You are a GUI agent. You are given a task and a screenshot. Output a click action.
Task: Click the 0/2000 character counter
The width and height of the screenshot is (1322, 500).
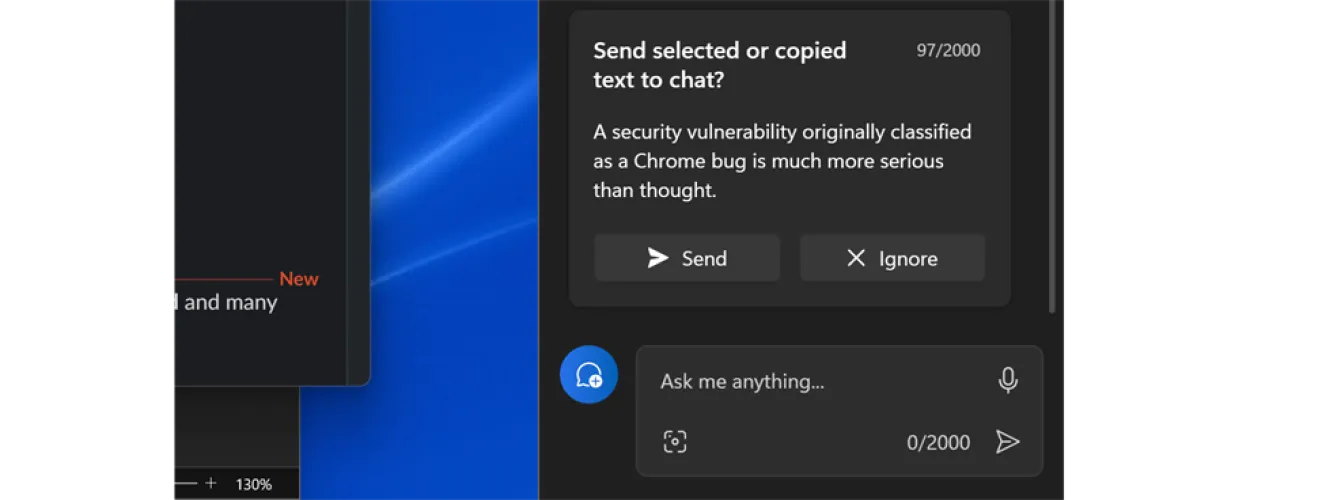[938, 442]
